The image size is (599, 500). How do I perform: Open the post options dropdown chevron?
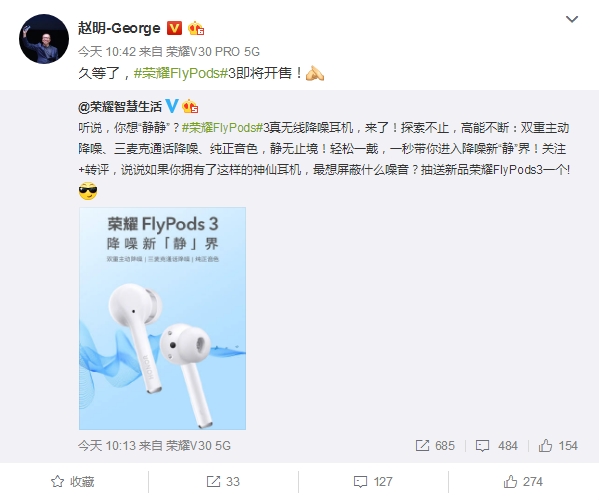571,19
